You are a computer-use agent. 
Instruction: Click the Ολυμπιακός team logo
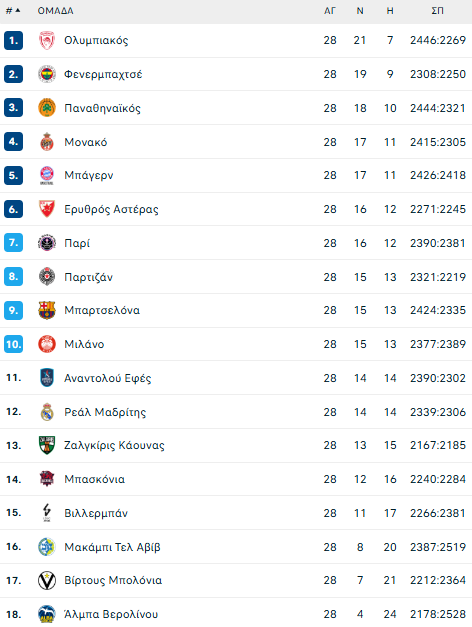[46, 40]
